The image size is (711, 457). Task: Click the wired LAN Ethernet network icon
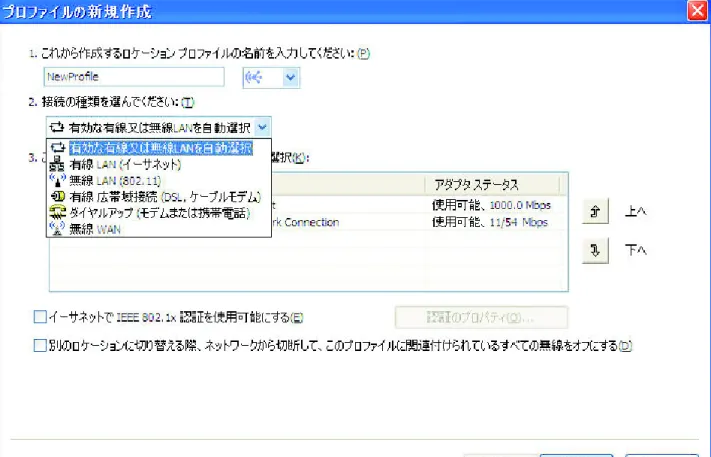click(57, 165)
